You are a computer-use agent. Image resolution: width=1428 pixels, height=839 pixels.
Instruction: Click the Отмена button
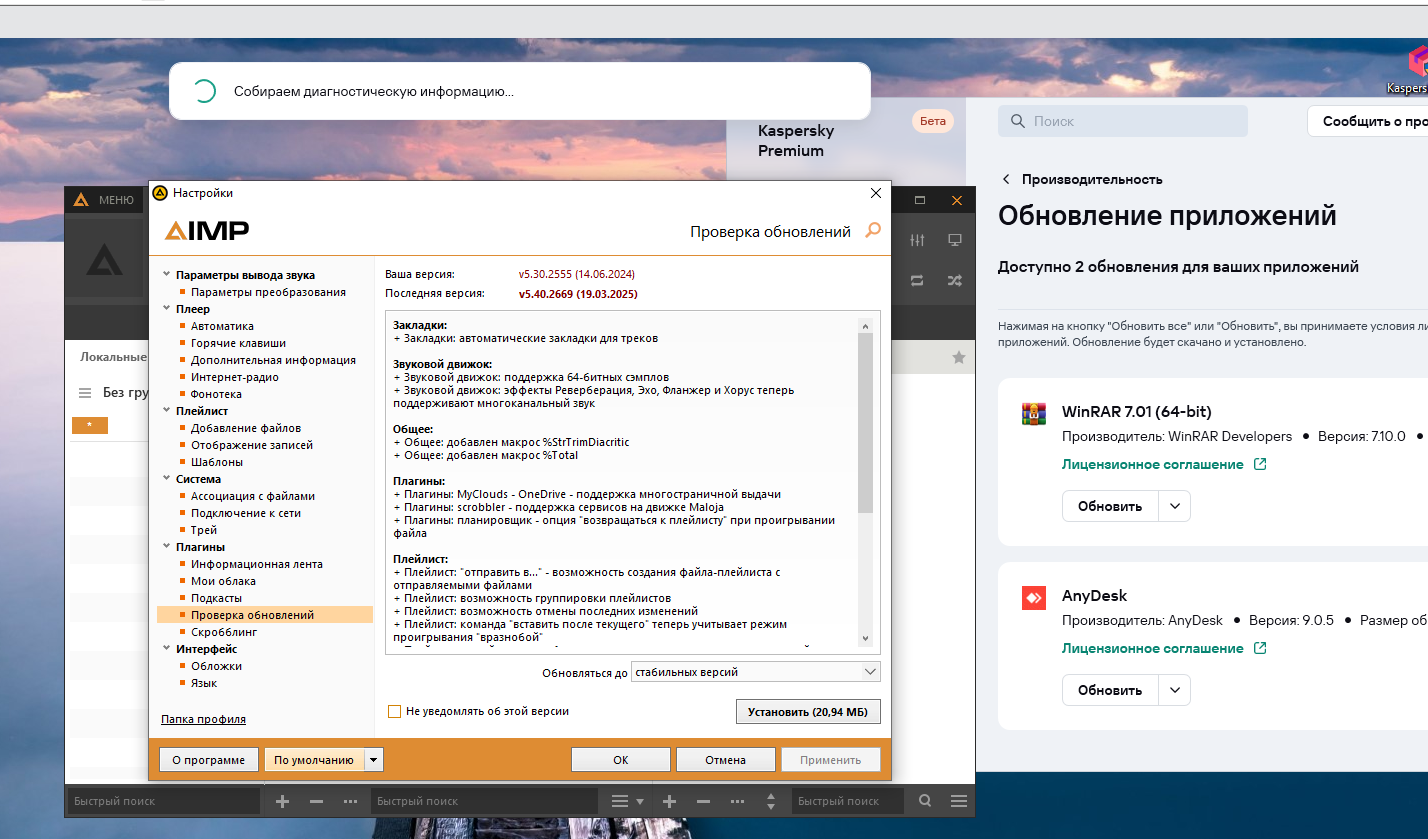pyautogui.click(x=725, y=760)
